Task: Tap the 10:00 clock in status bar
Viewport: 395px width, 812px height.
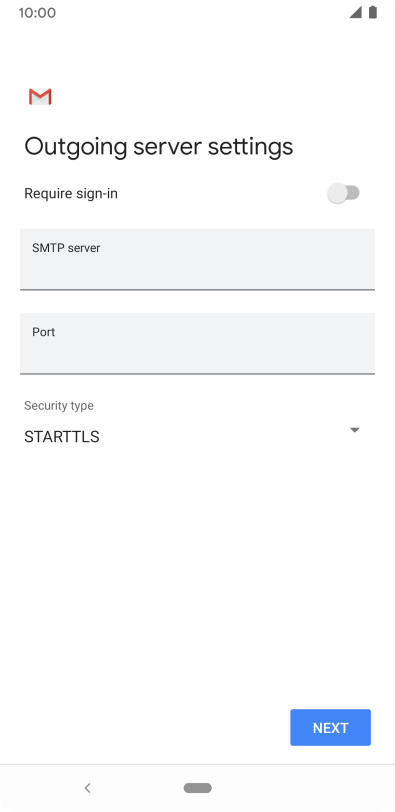Action: pos(37,13)
